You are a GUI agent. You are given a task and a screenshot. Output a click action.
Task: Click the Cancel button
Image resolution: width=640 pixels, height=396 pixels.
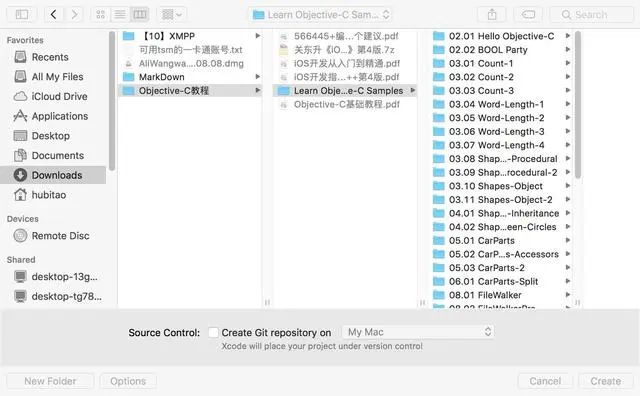tap(545, 381)
